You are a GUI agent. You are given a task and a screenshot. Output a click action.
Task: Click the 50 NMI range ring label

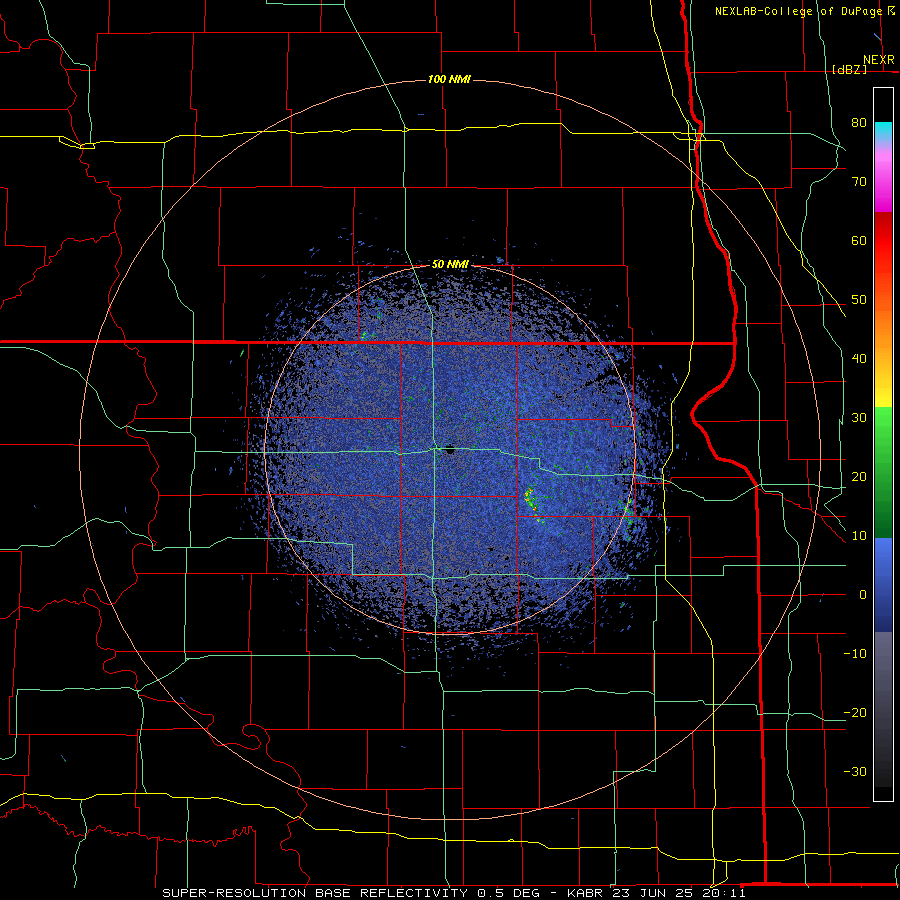coord(450,265)
